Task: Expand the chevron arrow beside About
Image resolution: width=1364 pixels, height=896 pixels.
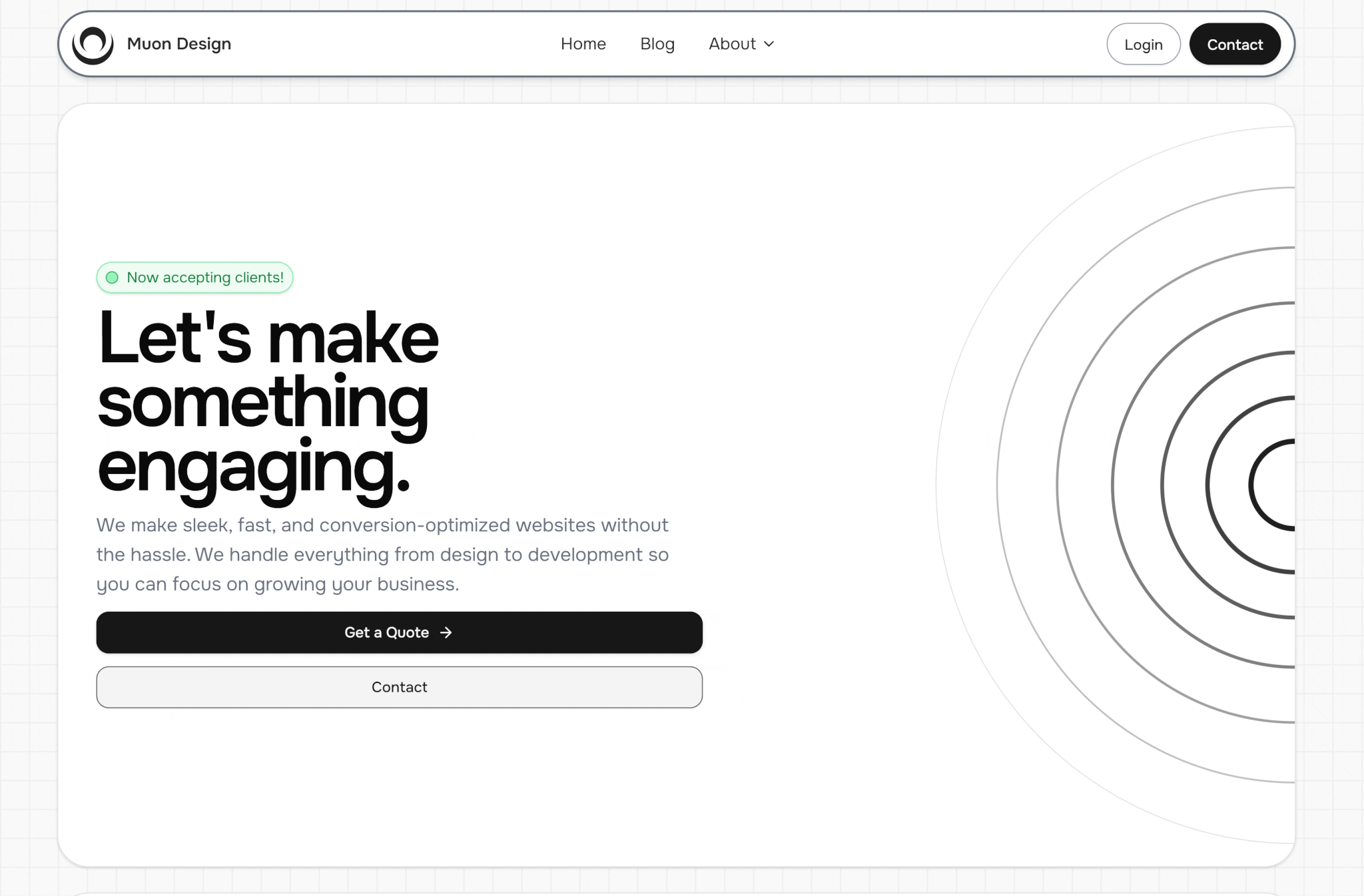Action: 769,44
